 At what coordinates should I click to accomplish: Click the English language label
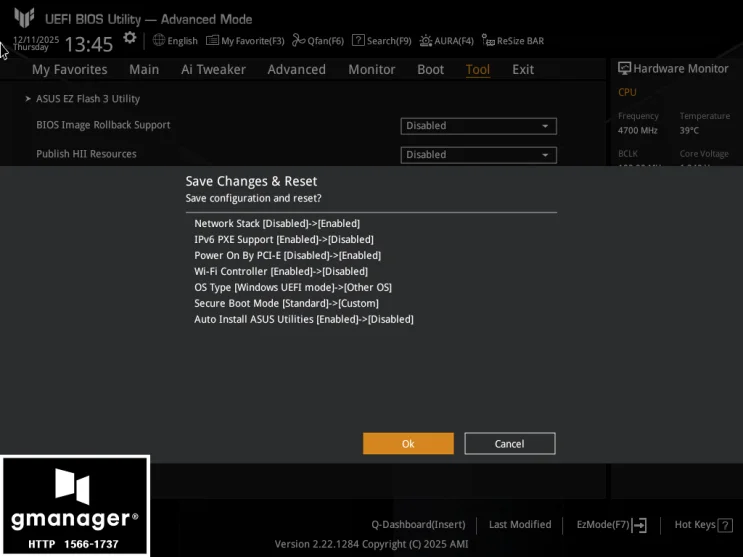click(182, 41)
